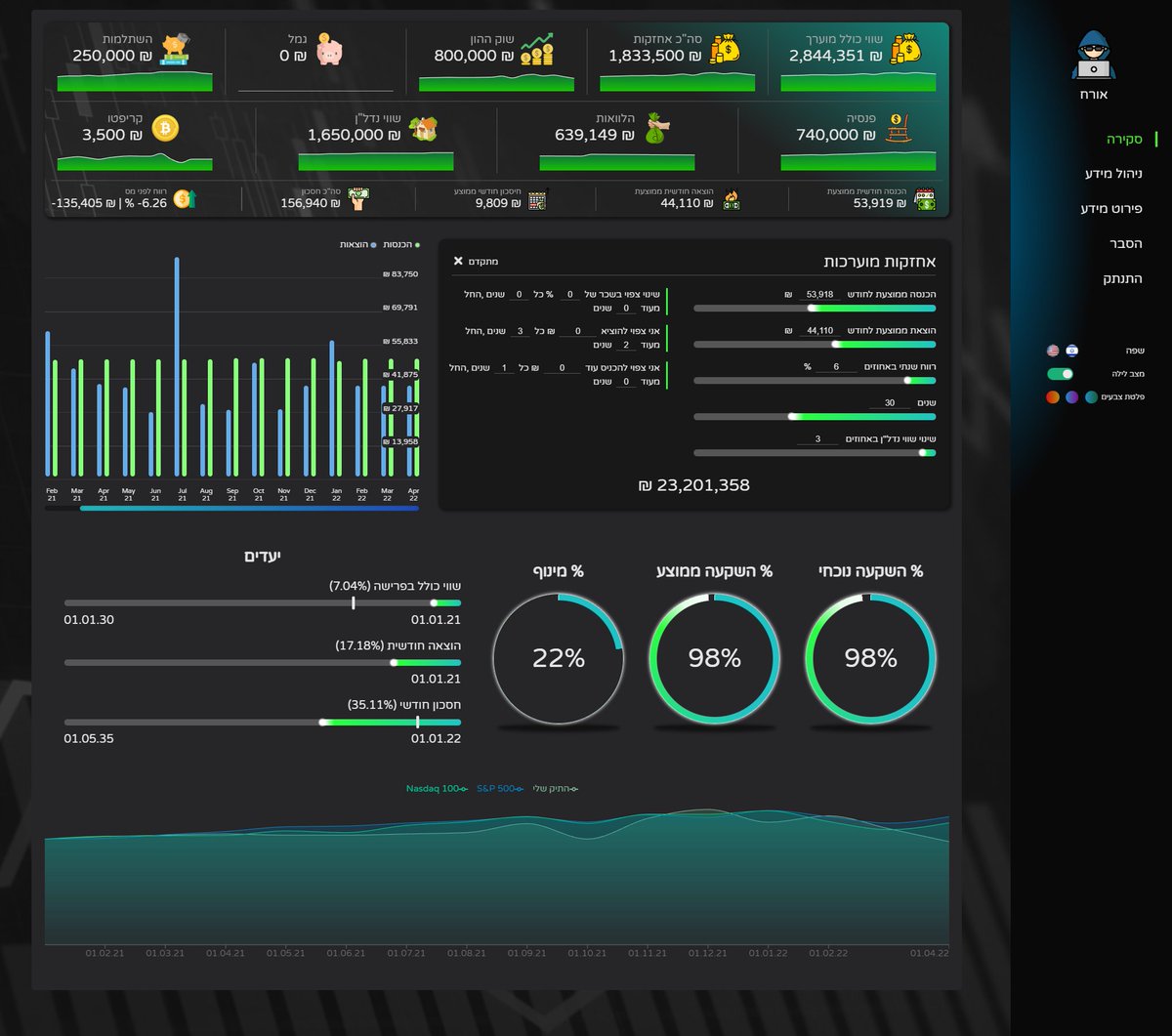Switch language to Hebrew with Israel flag
The image size is (1172, 1036).
1071,351
